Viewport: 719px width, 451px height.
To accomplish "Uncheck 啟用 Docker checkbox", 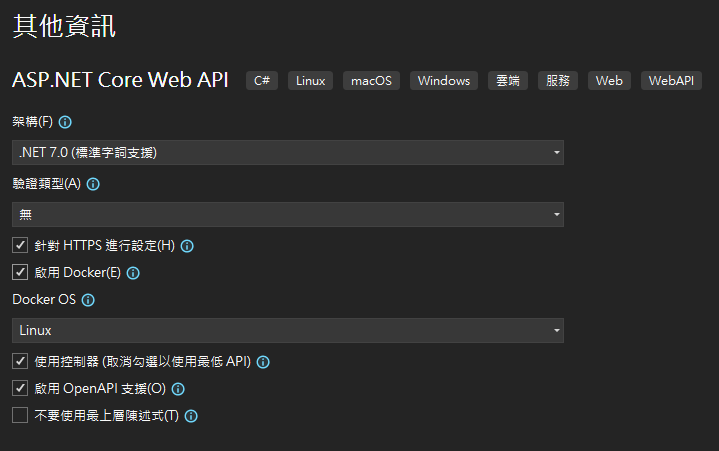I will pos(20,272).
